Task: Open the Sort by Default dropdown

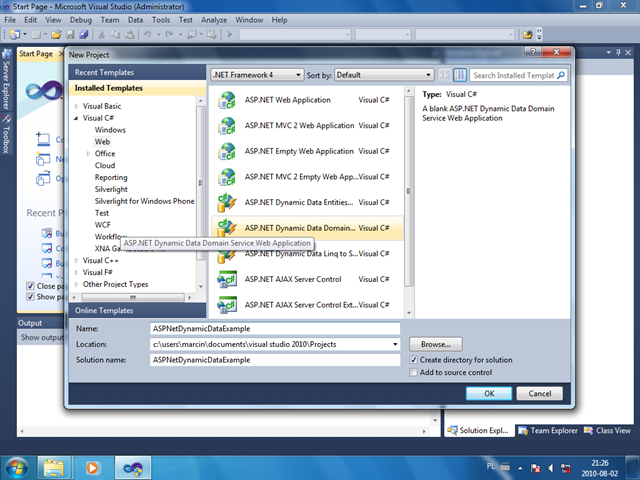Action: [x=384, y=75]
